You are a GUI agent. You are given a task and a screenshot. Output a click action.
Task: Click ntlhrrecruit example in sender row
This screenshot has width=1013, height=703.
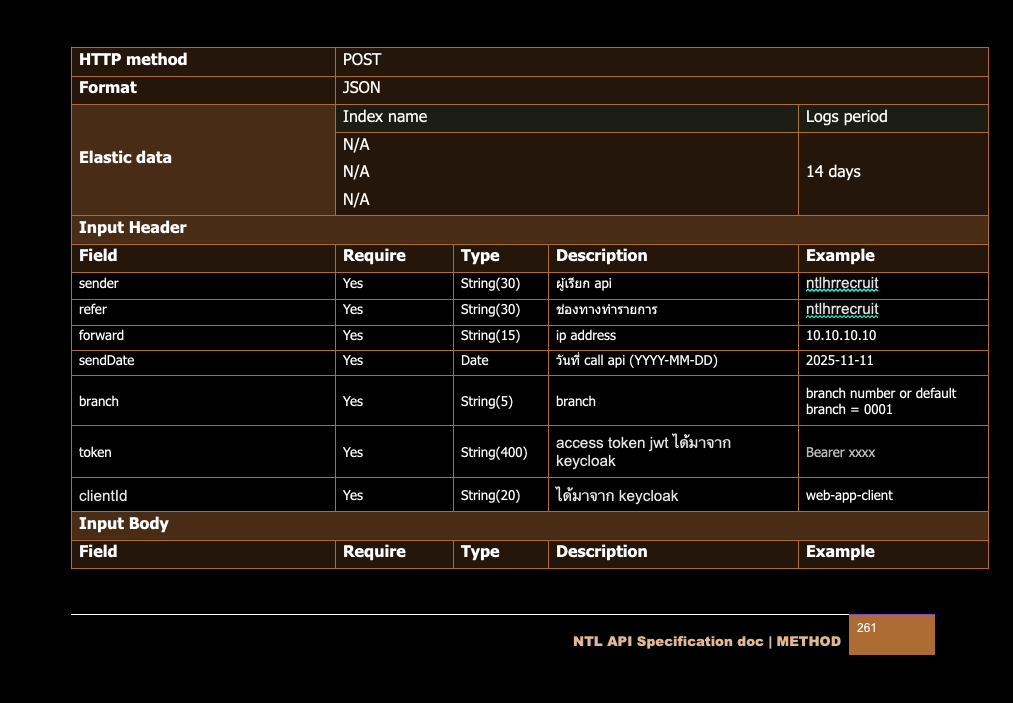click(842, 284)
